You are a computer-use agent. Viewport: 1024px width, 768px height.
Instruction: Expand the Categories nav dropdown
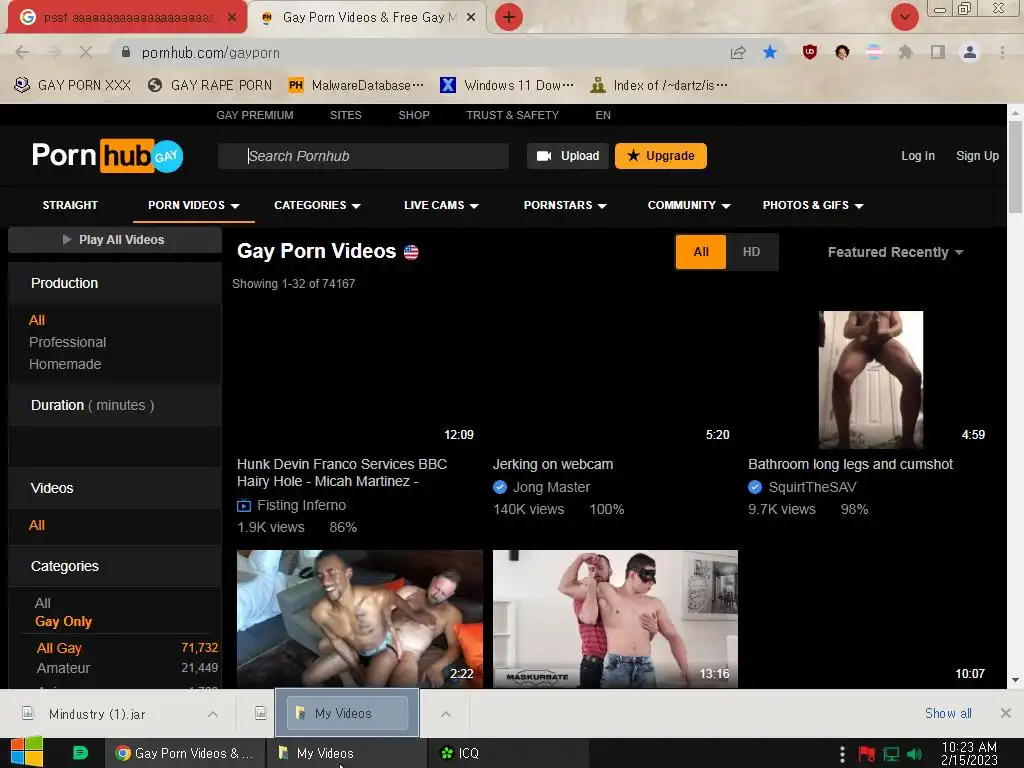click(317, 205)
